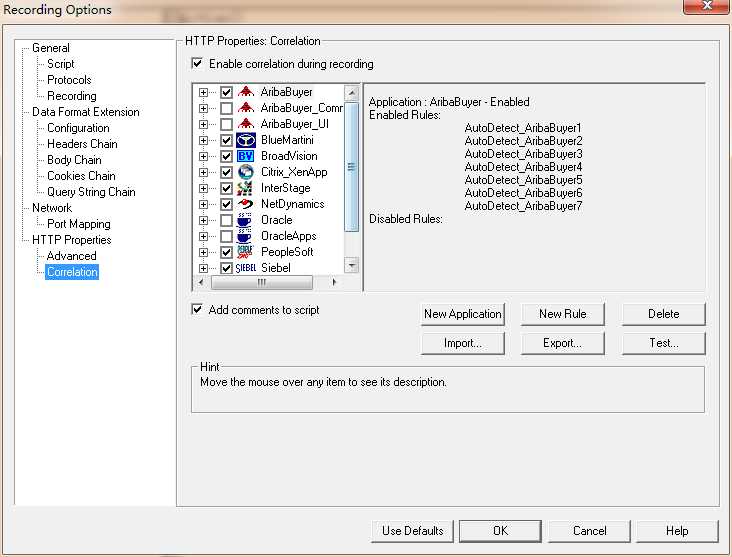This screenshot has width=732, height=557.
Task: Click the AribaBuyer_Comr row icon
Action: (x=246, y=108)
